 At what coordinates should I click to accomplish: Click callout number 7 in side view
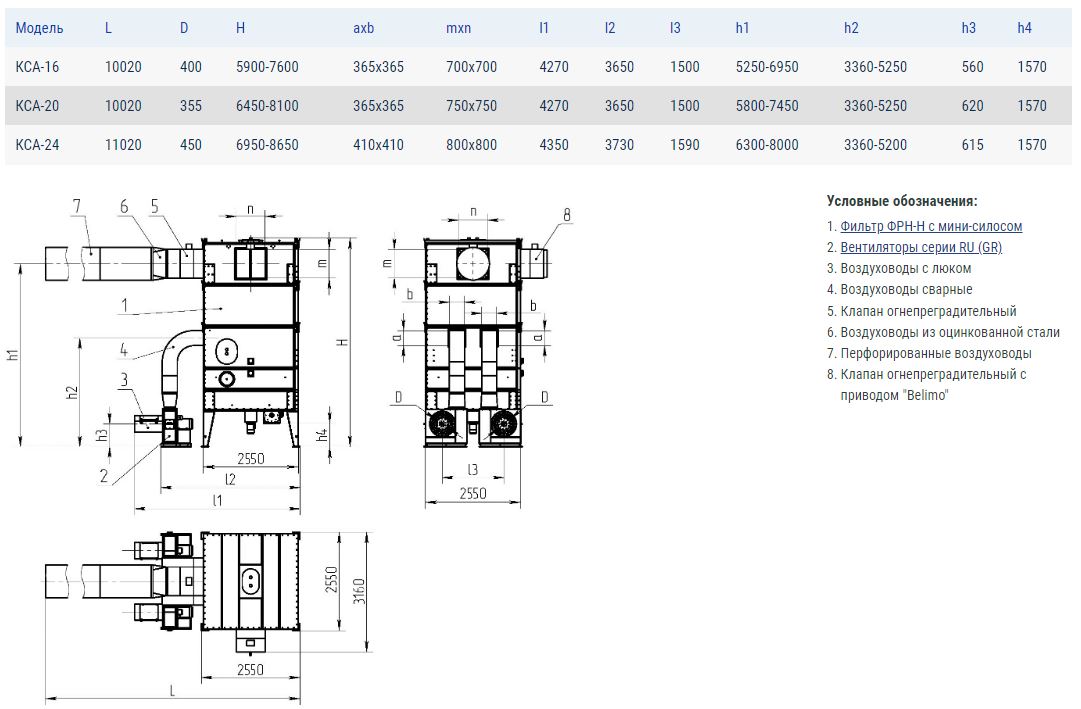[x=77, y=206]
